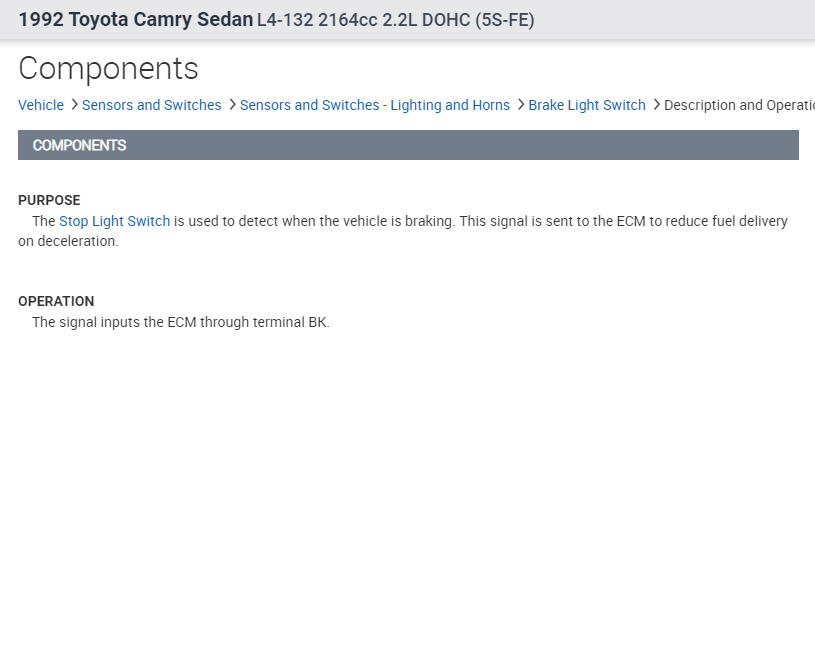Open the Sensors and Switches breadcrumb
The height and width of the screenshot is (671, 815).
(151, 105)
